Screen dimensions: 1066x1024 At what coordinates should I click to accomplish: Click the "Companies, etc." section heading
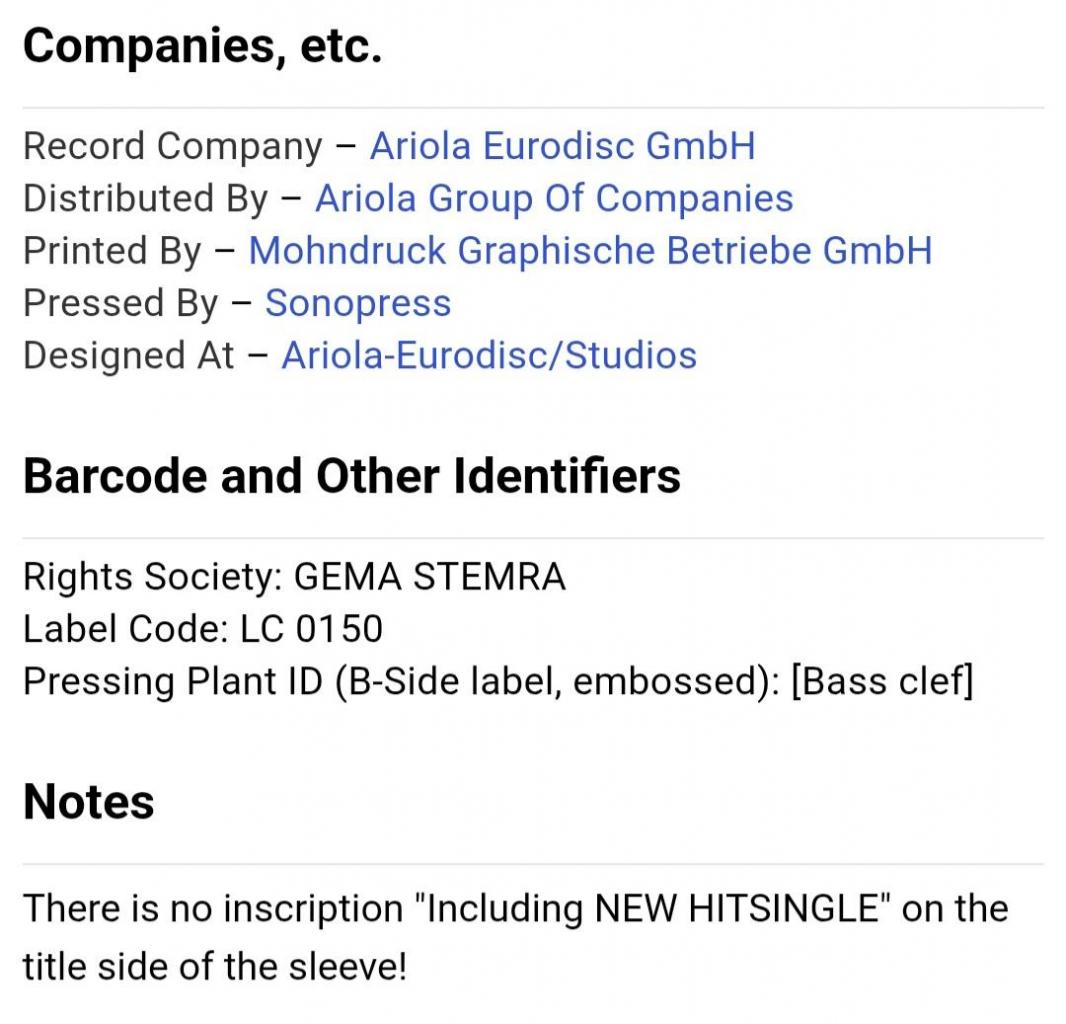pyautogui.click(x=202, y=47)
